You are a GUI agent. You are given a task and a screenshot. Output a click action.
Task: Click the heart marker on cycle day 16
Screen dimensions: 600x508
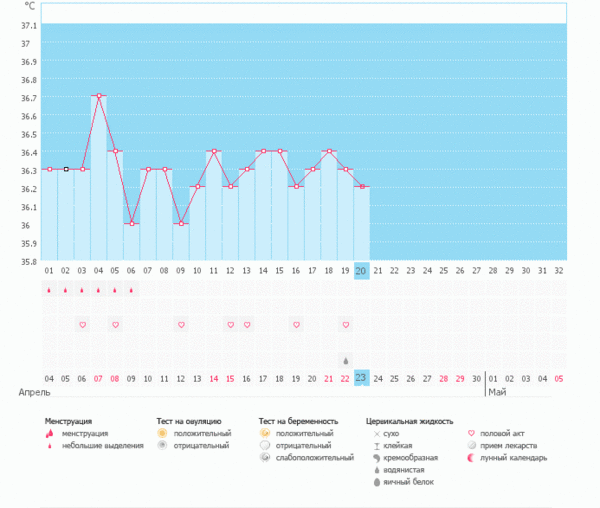tap(296, 325)
